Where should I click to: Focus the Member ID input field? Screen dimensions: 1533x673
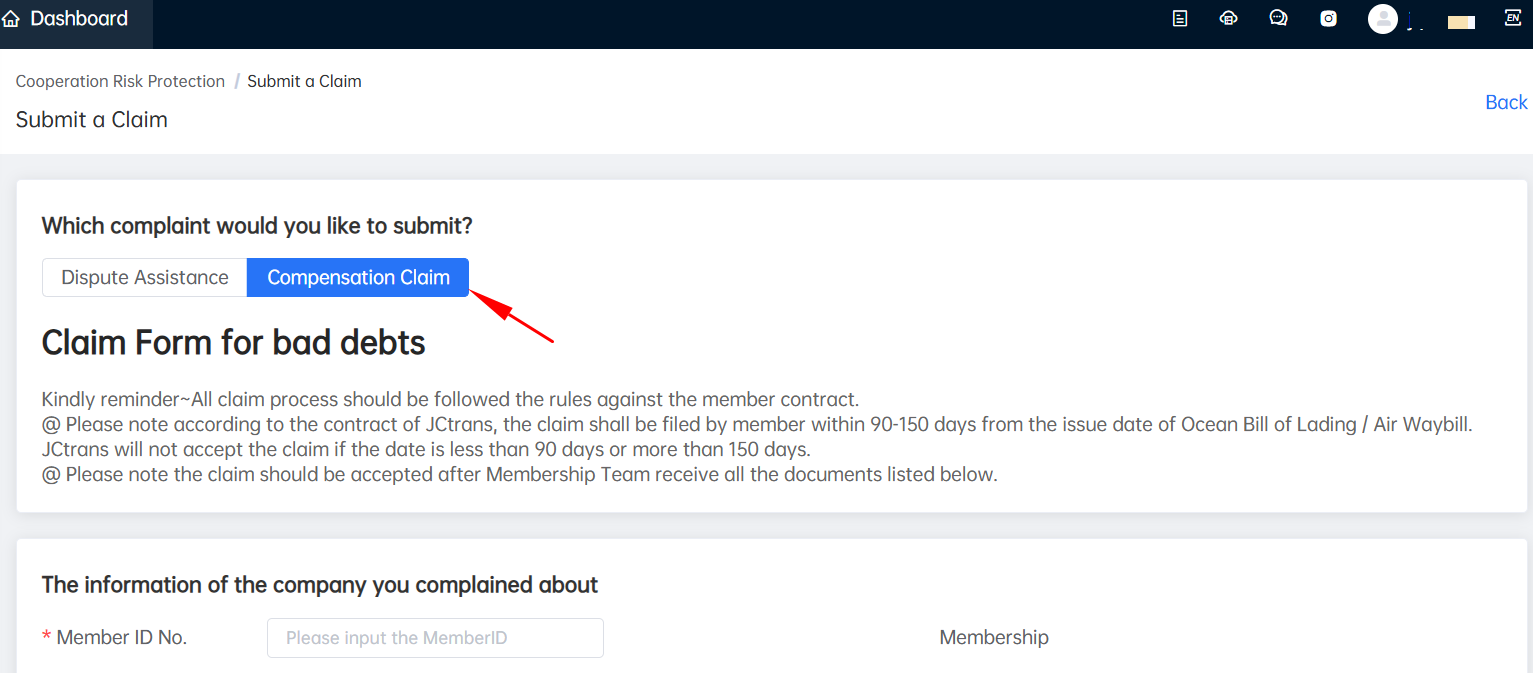(x=435, y=638)
